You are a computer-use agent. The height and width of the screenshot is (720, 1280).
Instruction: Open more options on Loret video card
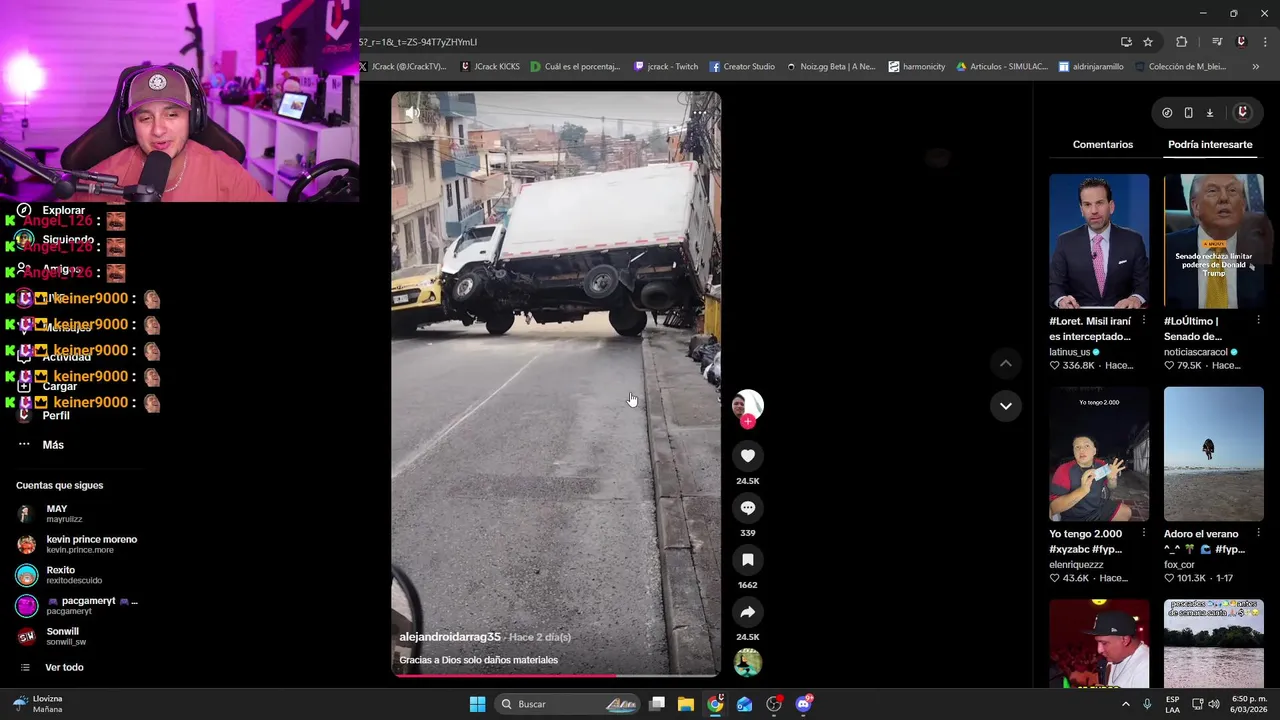coord(1144,321)
